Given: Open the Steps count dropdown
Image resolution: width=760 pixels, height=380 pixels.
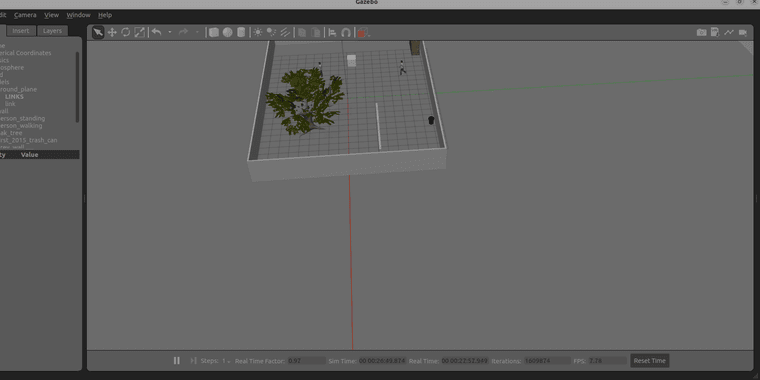Looking at the screenshot, I should click(226, 361).
